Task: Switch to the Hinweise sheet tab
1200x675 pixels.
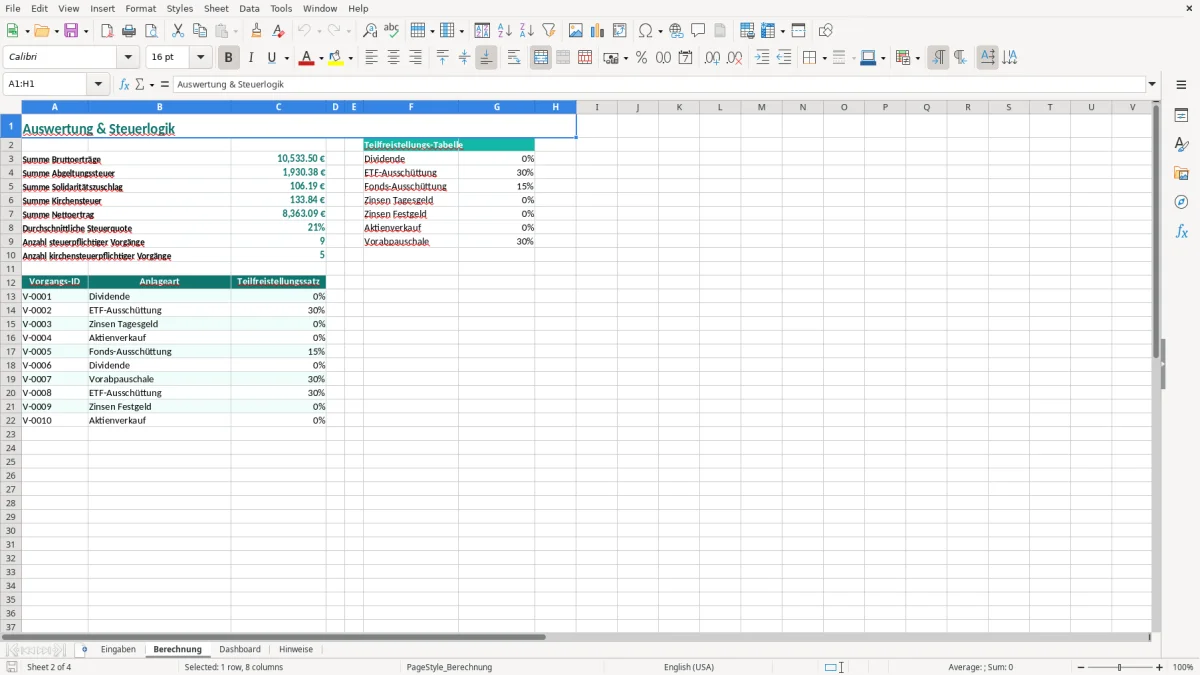Action: (296, 650)
